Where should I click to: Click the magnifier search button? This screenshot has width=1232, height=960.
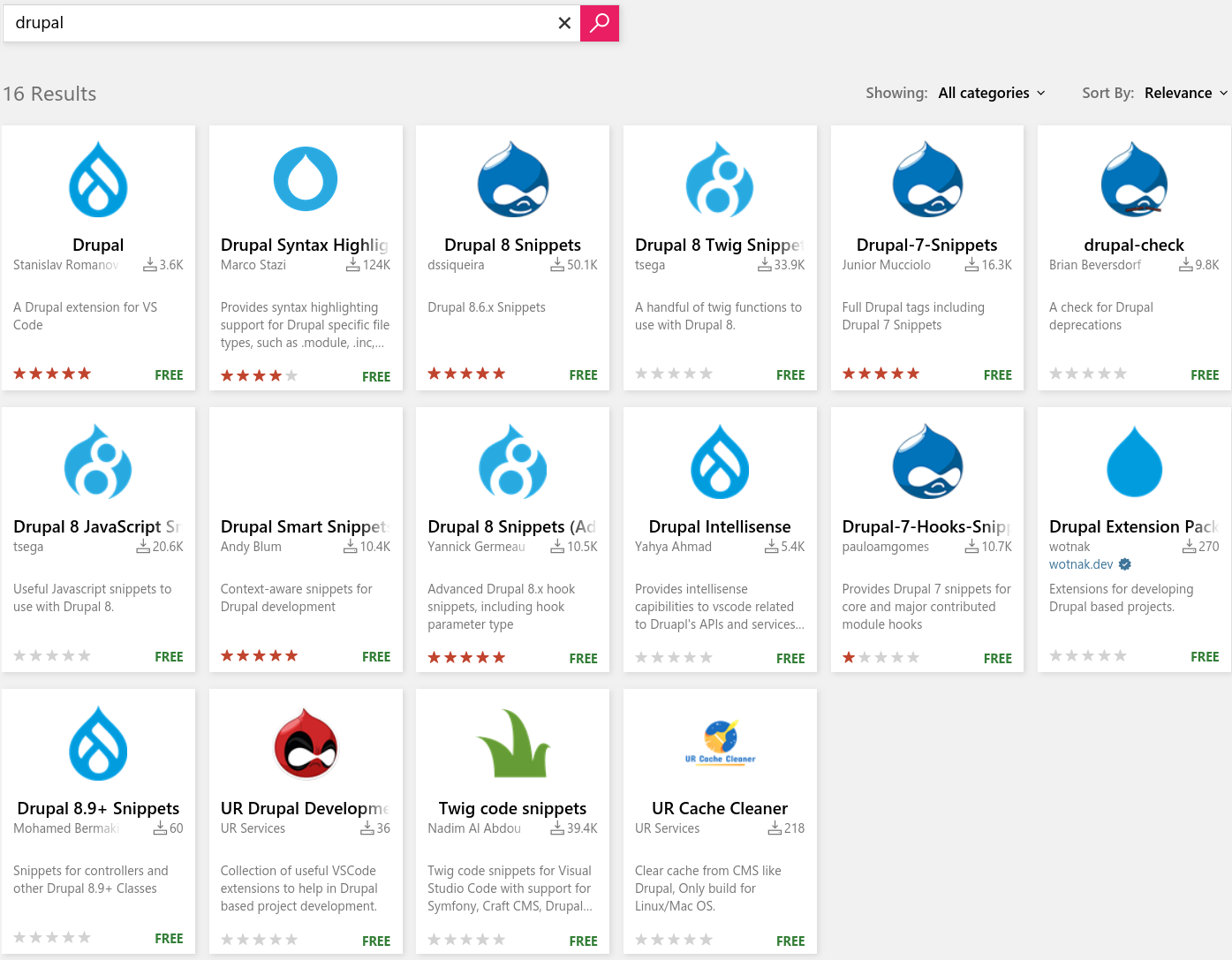(x=599, y=23)
